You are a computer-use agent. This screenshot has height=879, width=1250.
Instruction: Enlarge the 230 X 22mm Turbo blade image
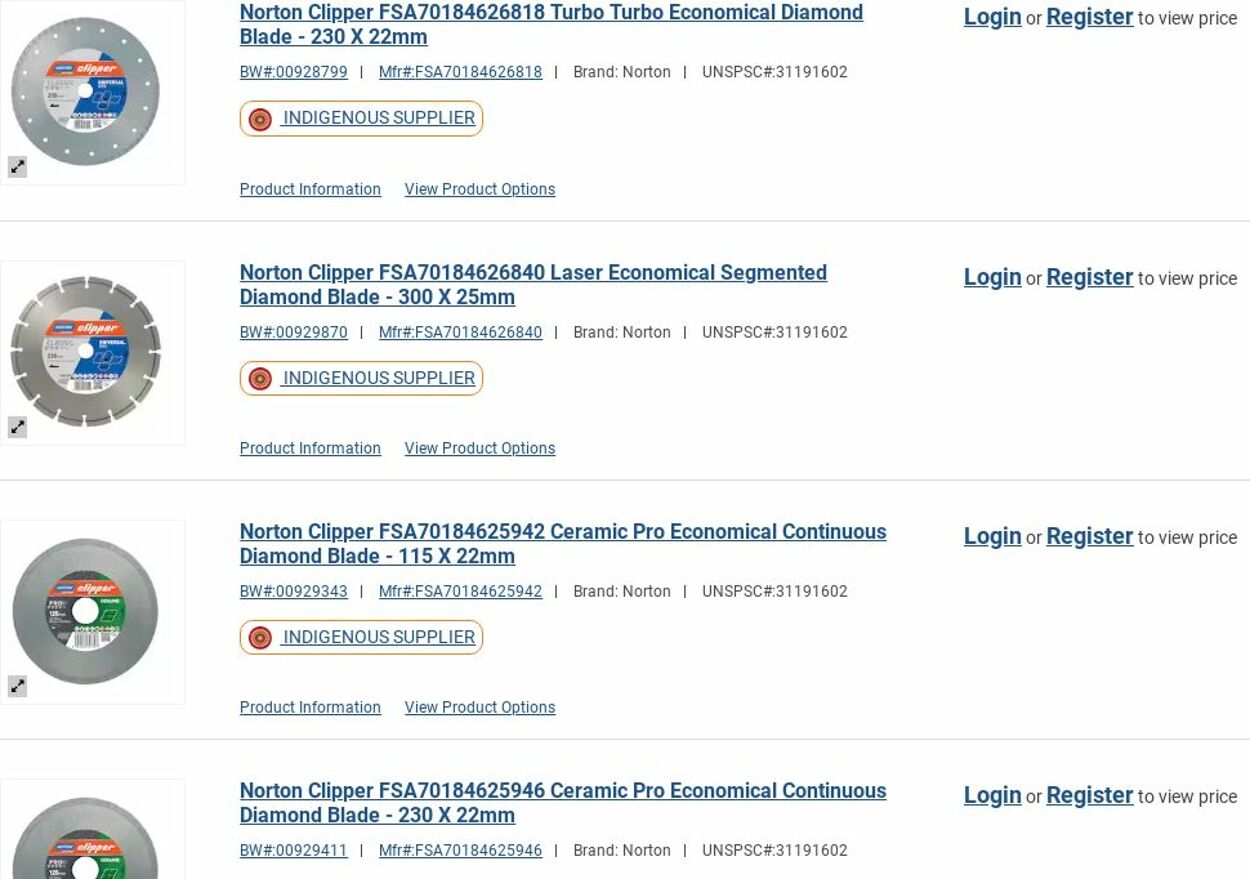click(18, 167)
